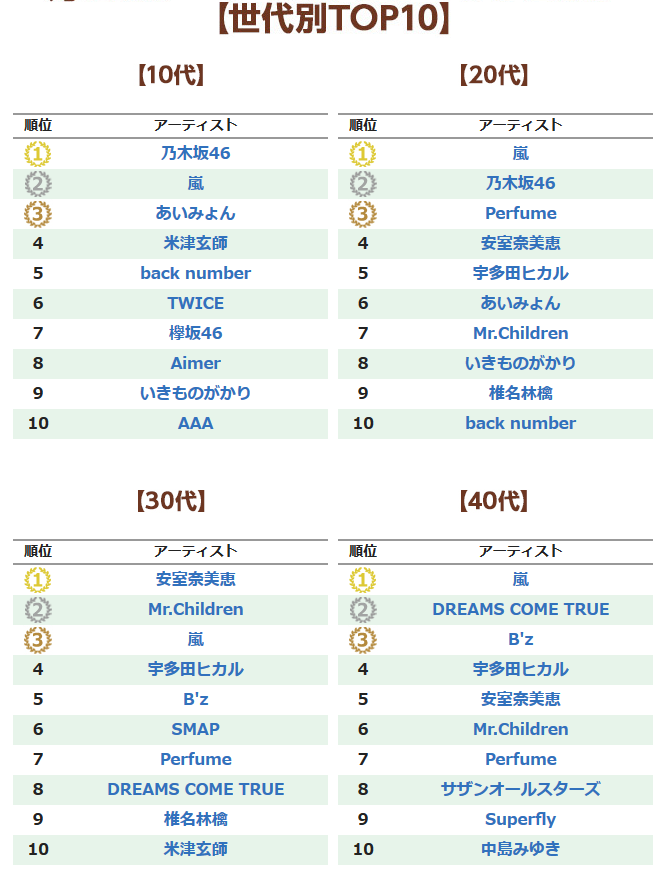Viewport: 666px width, 878px height.
Task: Open Perfume link ranked third in 20代
Action: tap(520, 213)
